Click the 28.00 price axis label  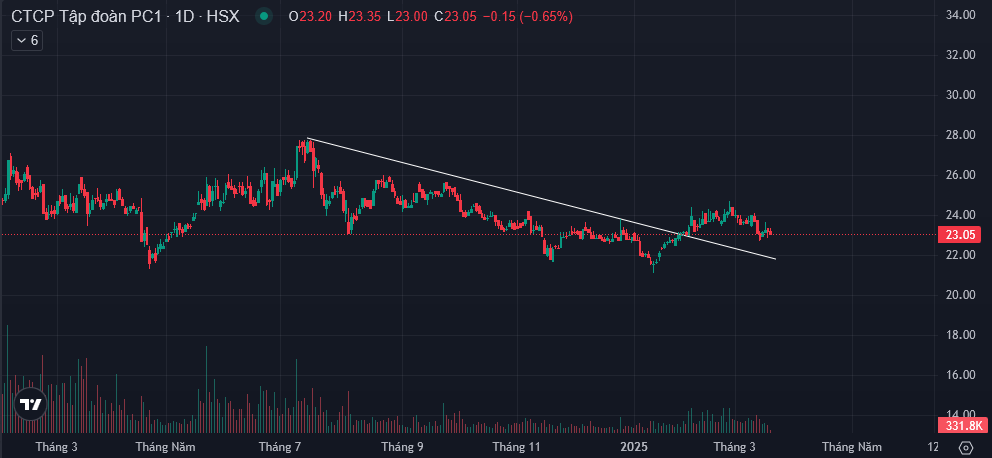[960, 135]
